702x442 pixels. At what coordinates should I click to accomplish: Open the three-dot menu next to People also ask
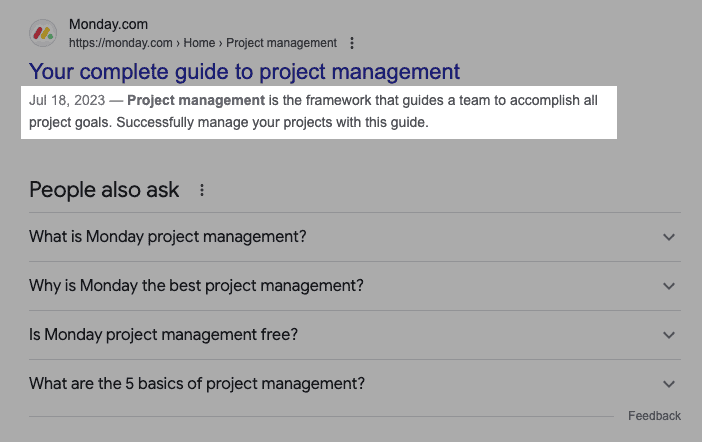[202, 190]
